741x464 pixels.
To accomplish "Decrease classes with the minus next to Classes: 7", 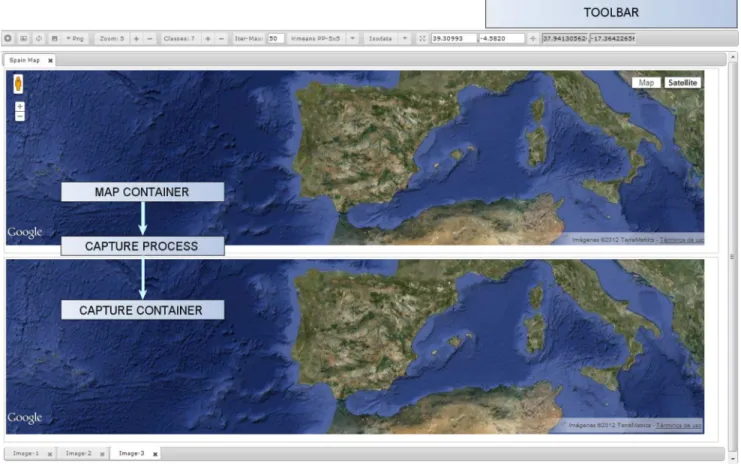I will [x=221, y=39].
